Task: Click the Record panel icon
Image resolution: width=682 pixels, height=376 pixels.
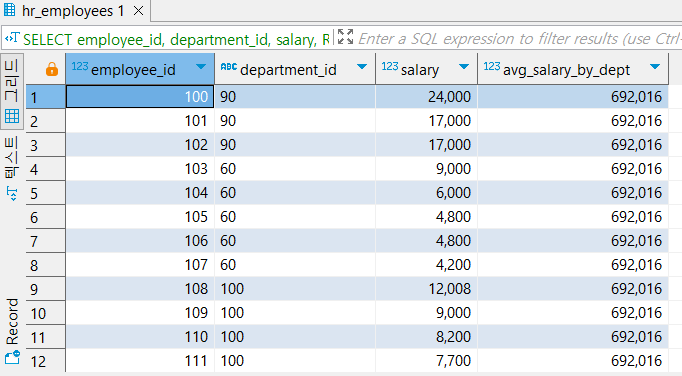Action: [12, 358]
